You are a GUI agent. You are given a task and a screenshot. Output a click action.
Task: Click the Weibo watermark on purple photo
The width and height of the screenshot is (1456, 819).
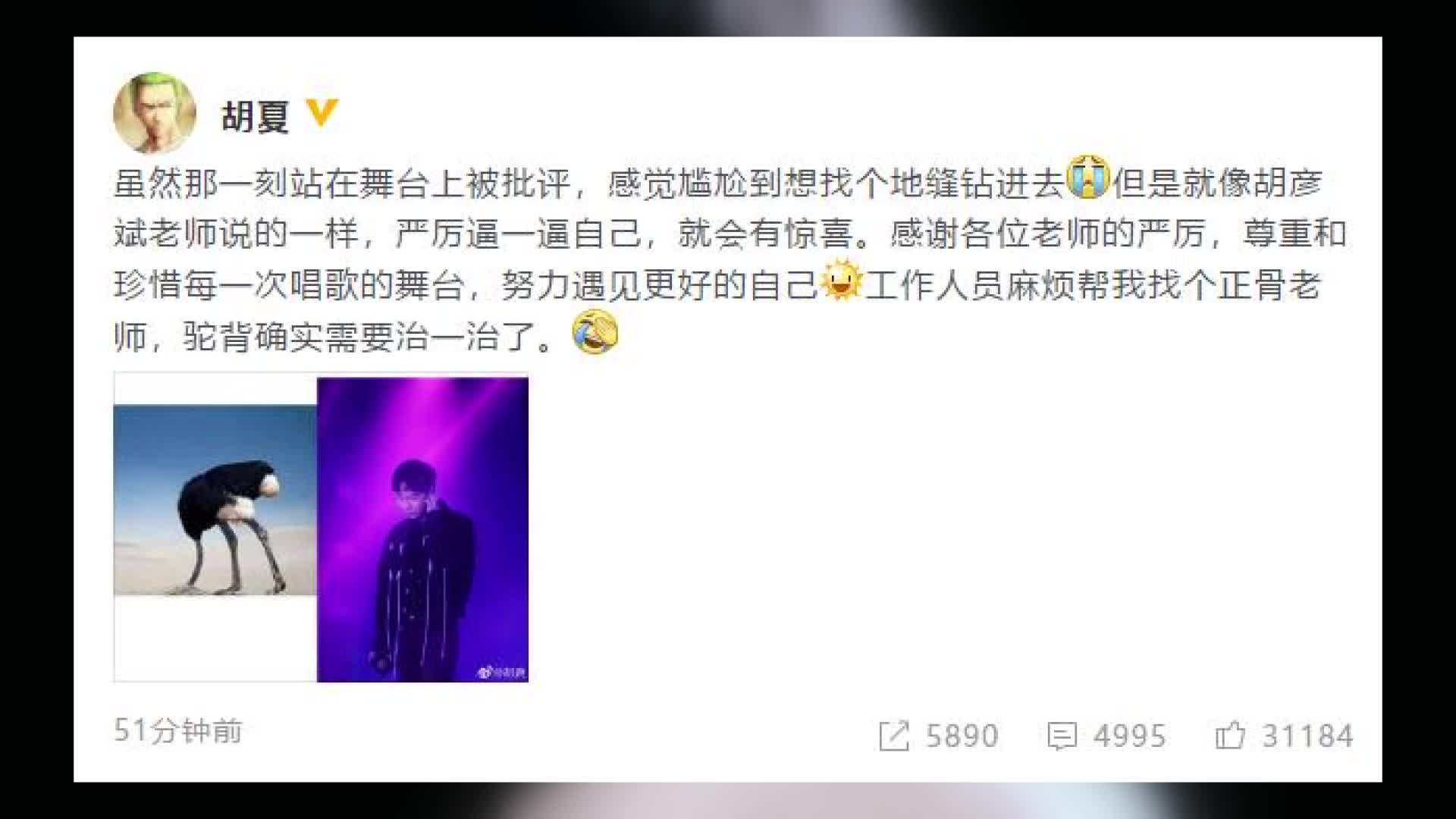(x=501, y=671)
